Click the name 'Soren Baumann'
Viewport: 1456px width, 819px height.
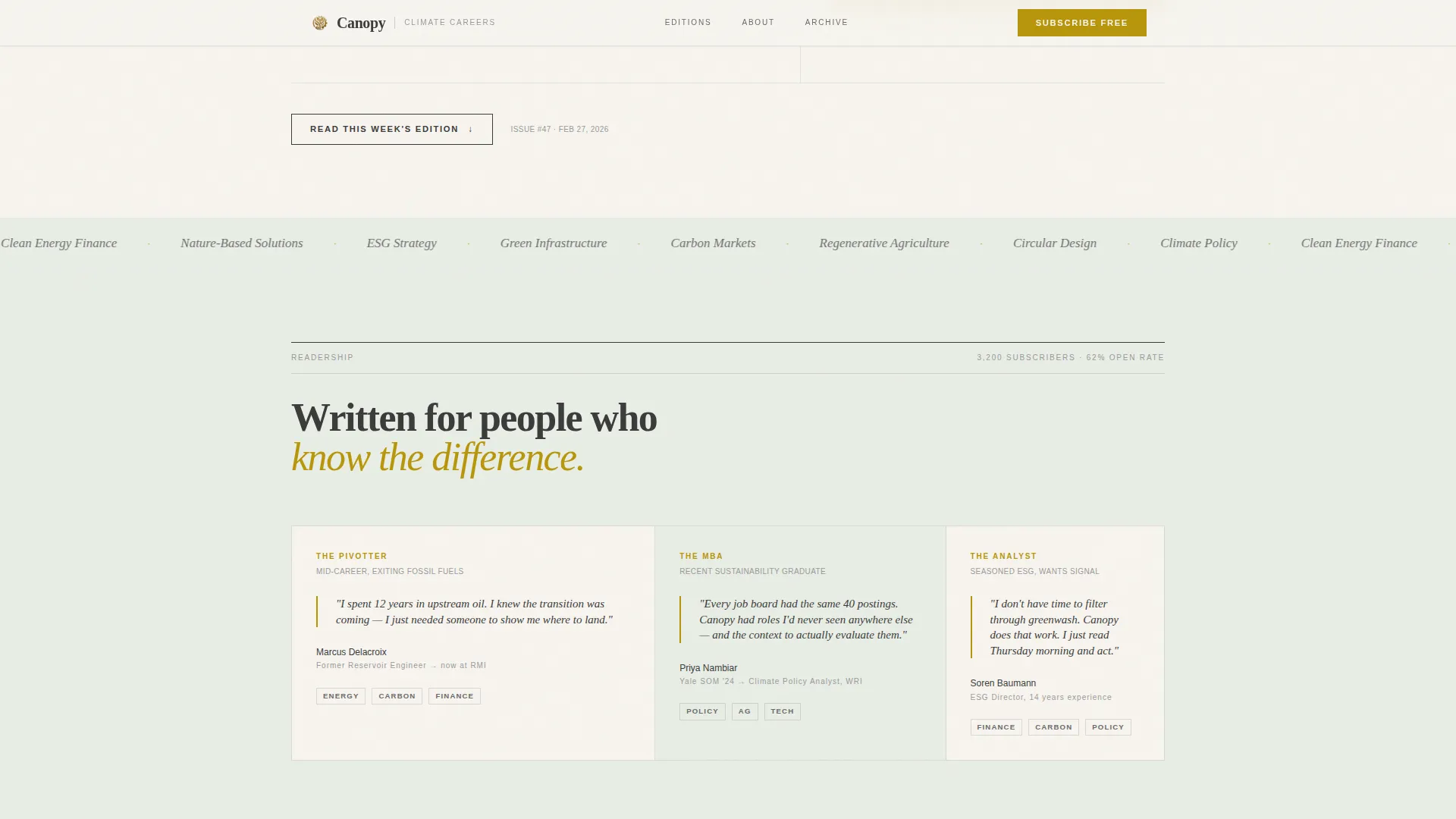(x=1003, y=683)
